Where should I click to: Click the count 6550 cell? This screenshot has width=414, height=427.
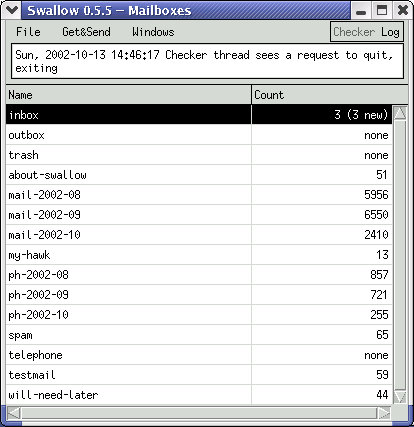coord(322,215)
